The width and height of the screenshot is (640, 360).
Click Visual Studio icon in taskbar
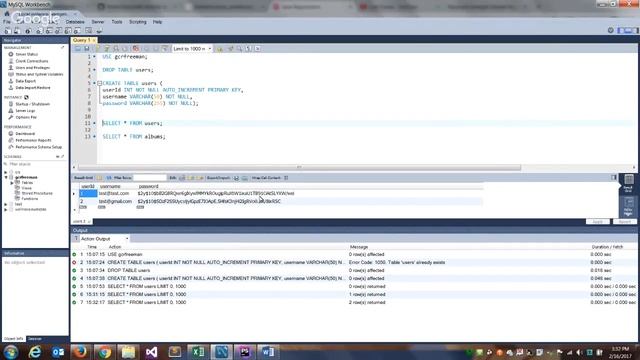point(151,352)
